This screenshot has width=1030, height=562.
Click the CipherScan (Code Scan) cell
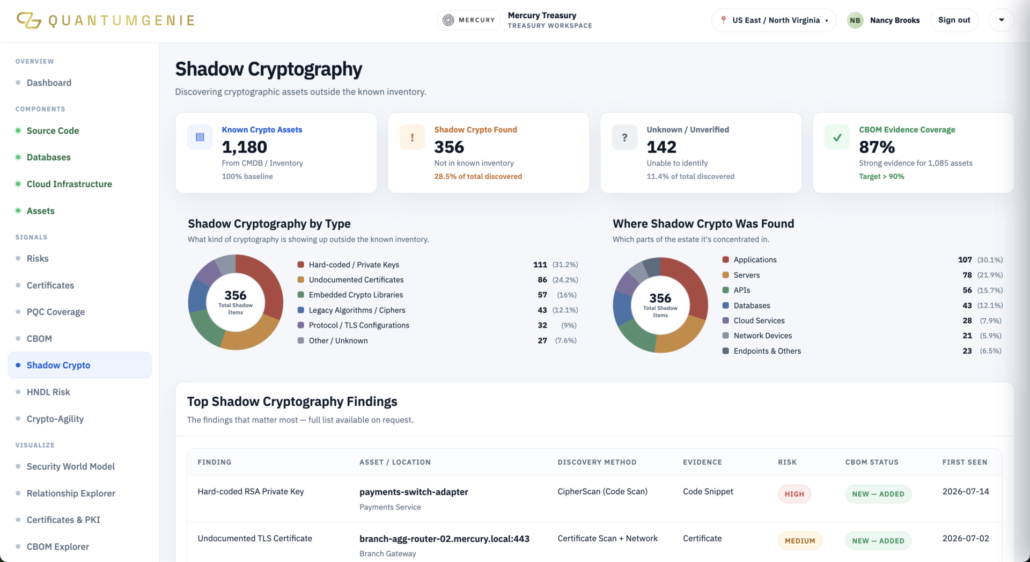pos(602,492)
